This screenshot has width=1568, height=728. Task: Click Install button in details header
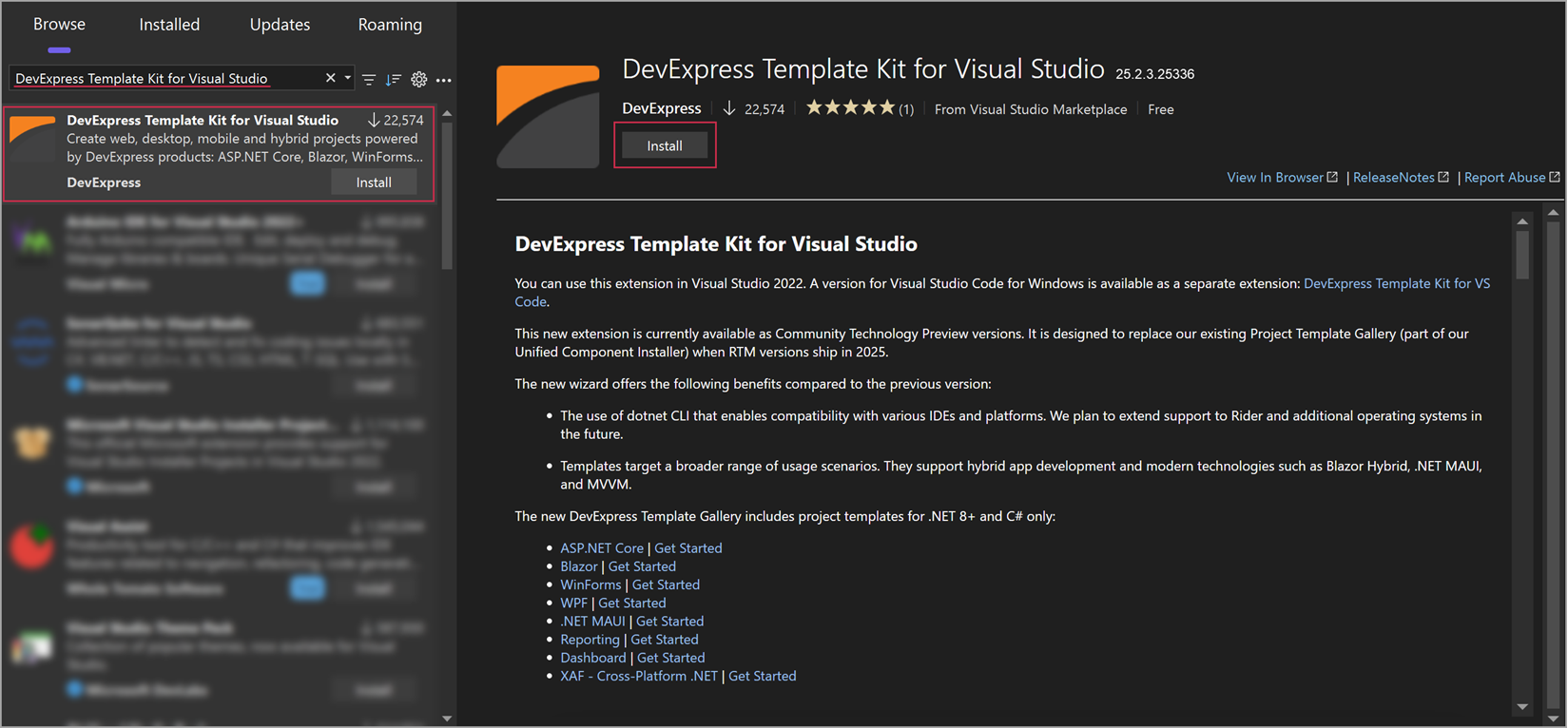(665, 145)
